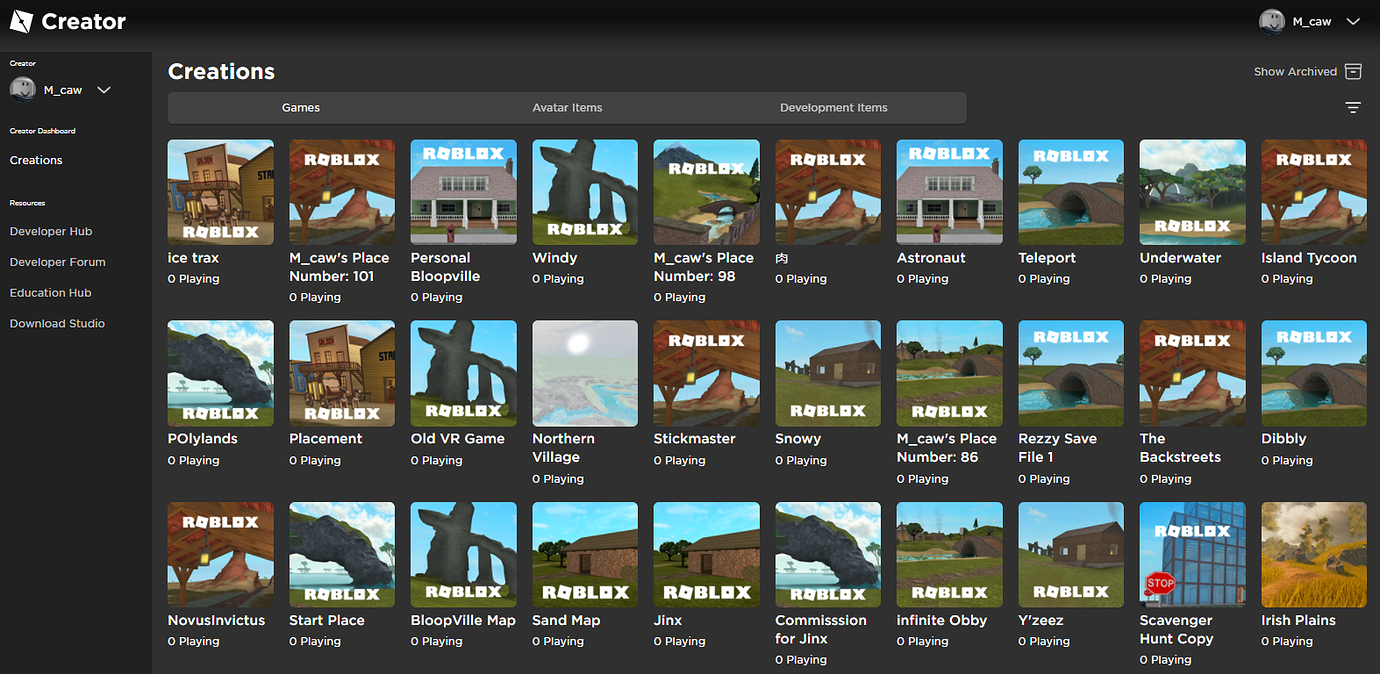Open the ice trax game thumbnail
This screenshot has width=1380, height=674.
[220, 191]
